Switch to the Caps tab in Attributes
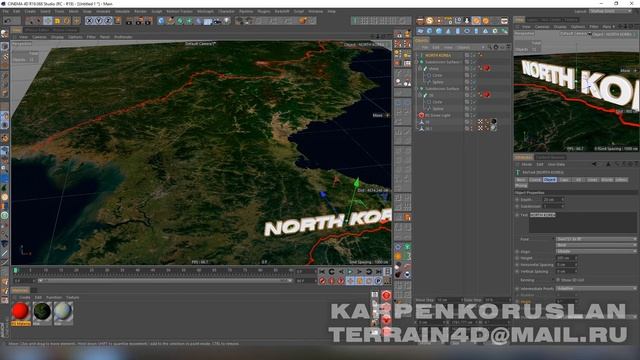The image size is (640, 360). (564, 180)
